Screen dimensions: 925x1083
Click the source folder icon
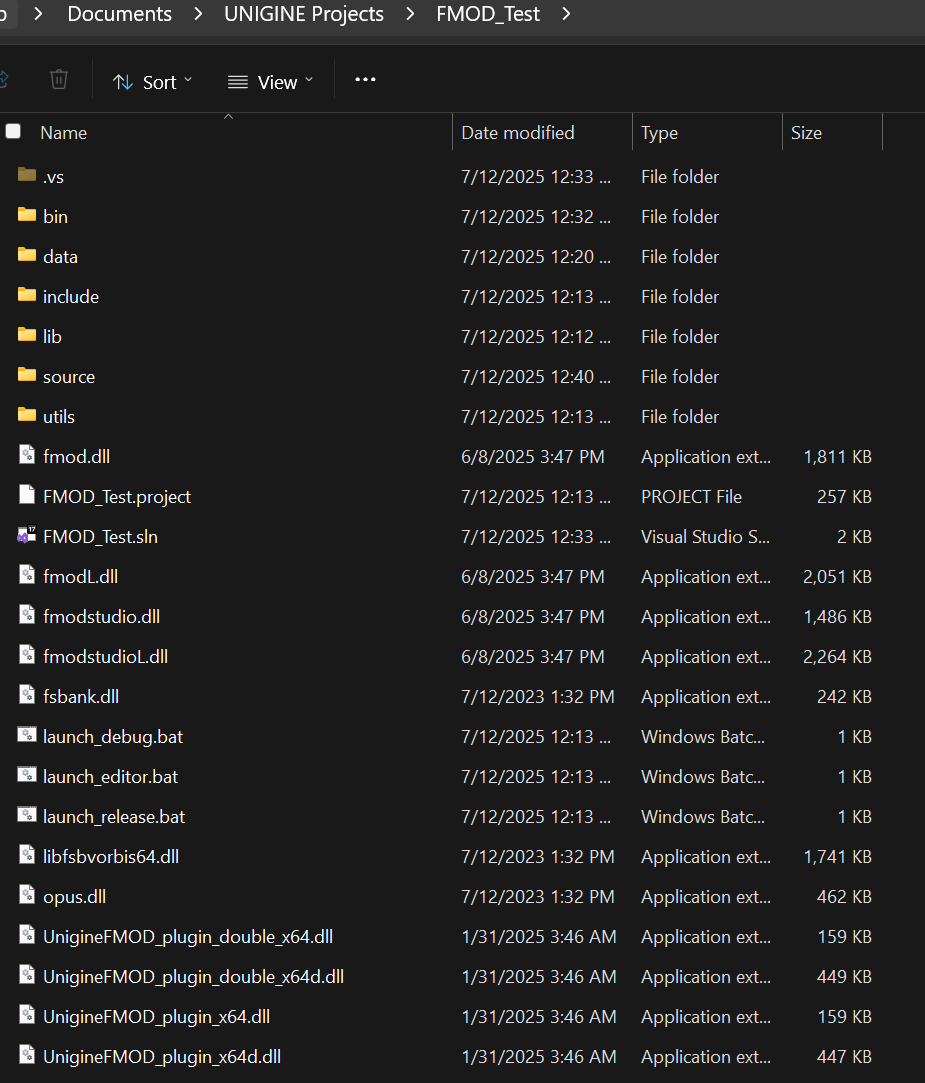[27, 376]
